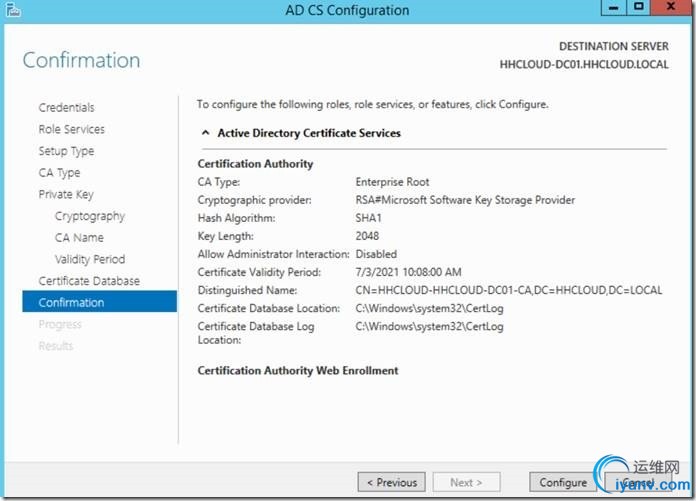Click the AD CS window system icon
The image size is (696, 501).
(13, 10)
